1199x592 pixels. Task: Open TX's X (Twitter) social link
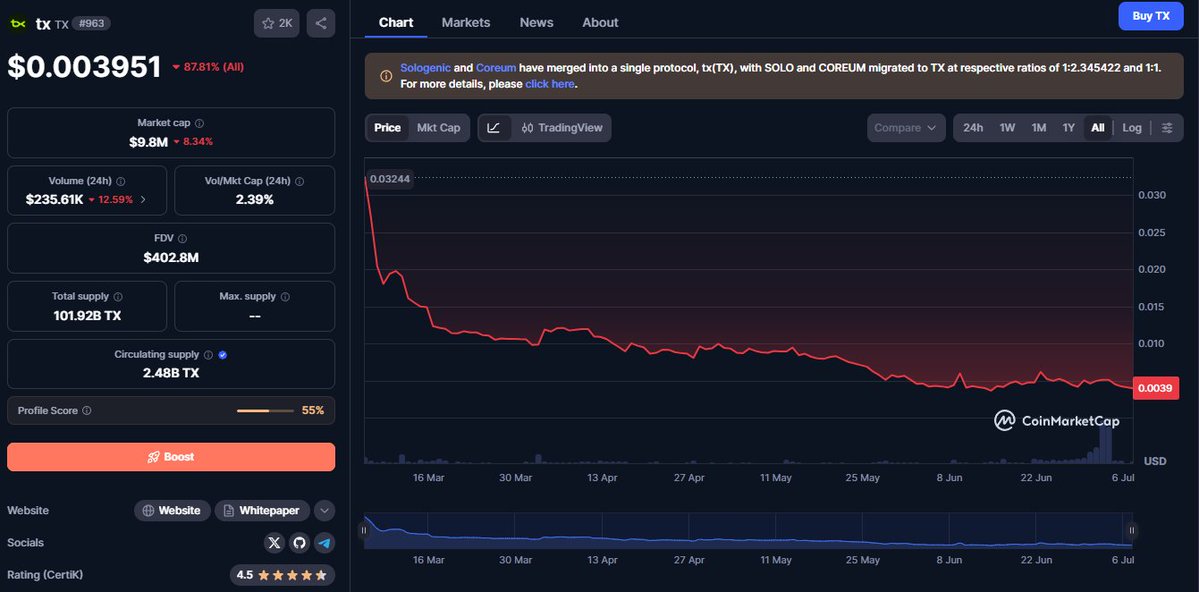(275, 543)
